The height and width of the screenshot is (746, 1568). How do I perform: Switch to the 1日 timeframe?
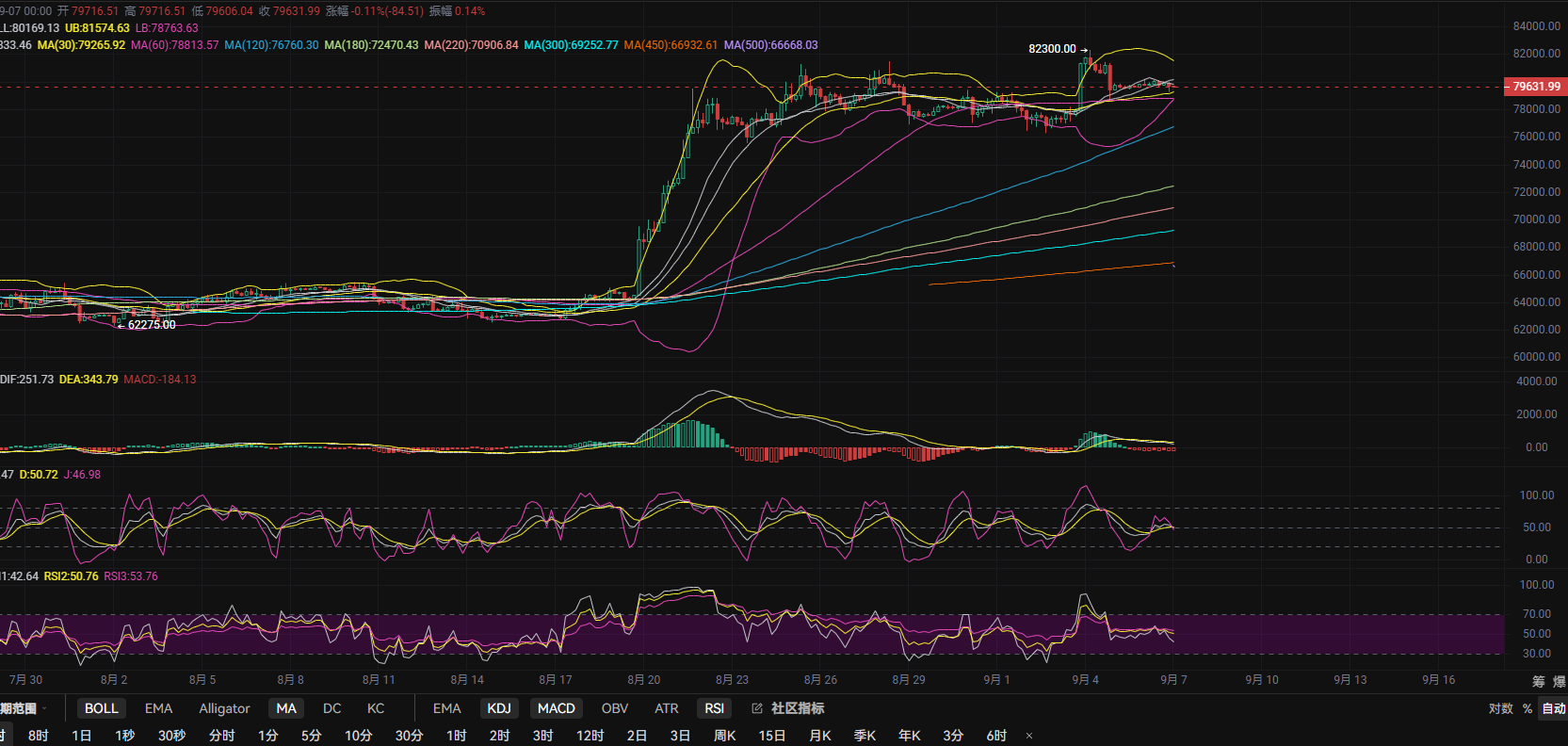pos(82,736)
